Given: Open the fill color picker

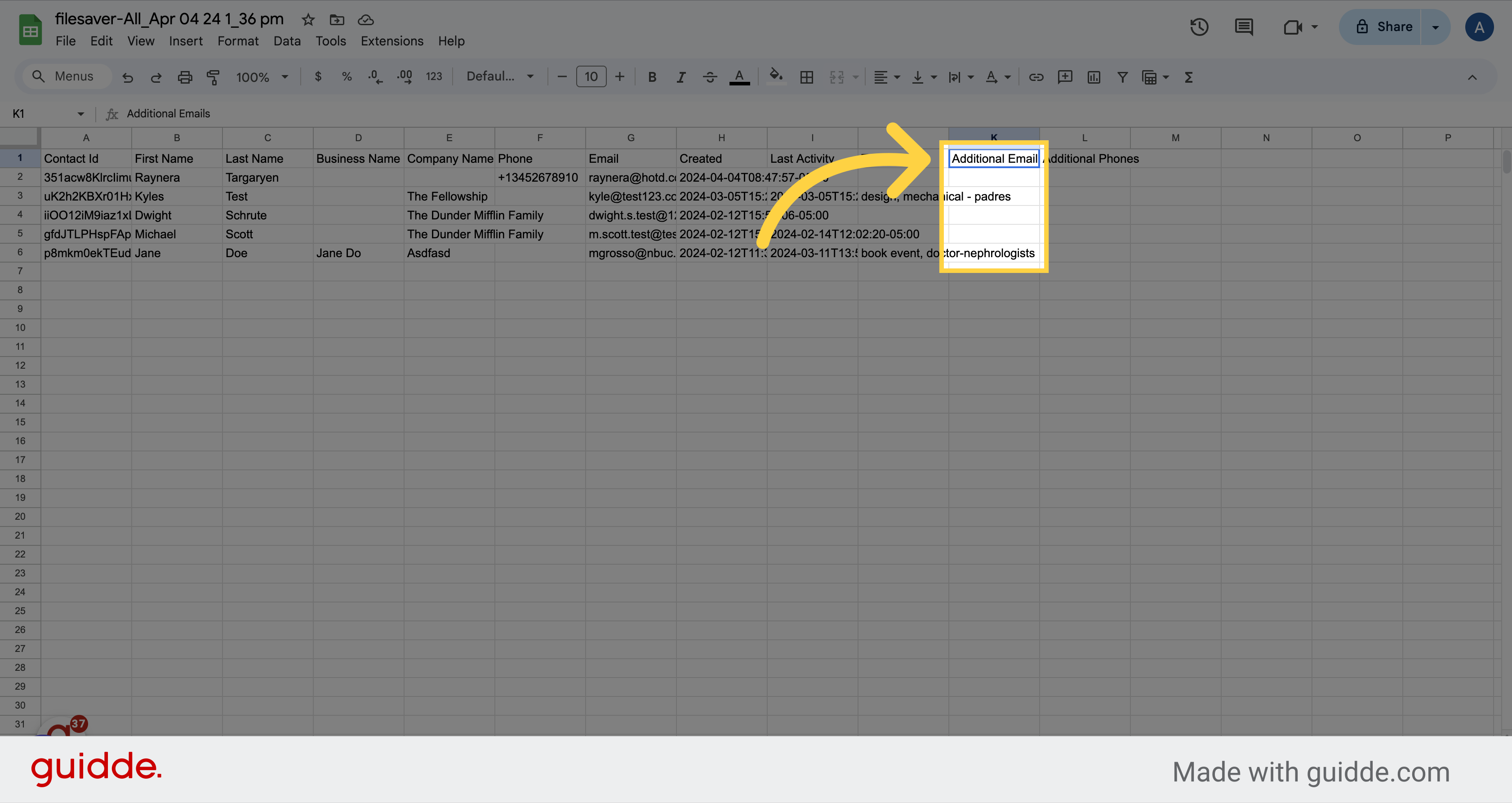Looking at the screenshot, I should click(x=776, y=77).
